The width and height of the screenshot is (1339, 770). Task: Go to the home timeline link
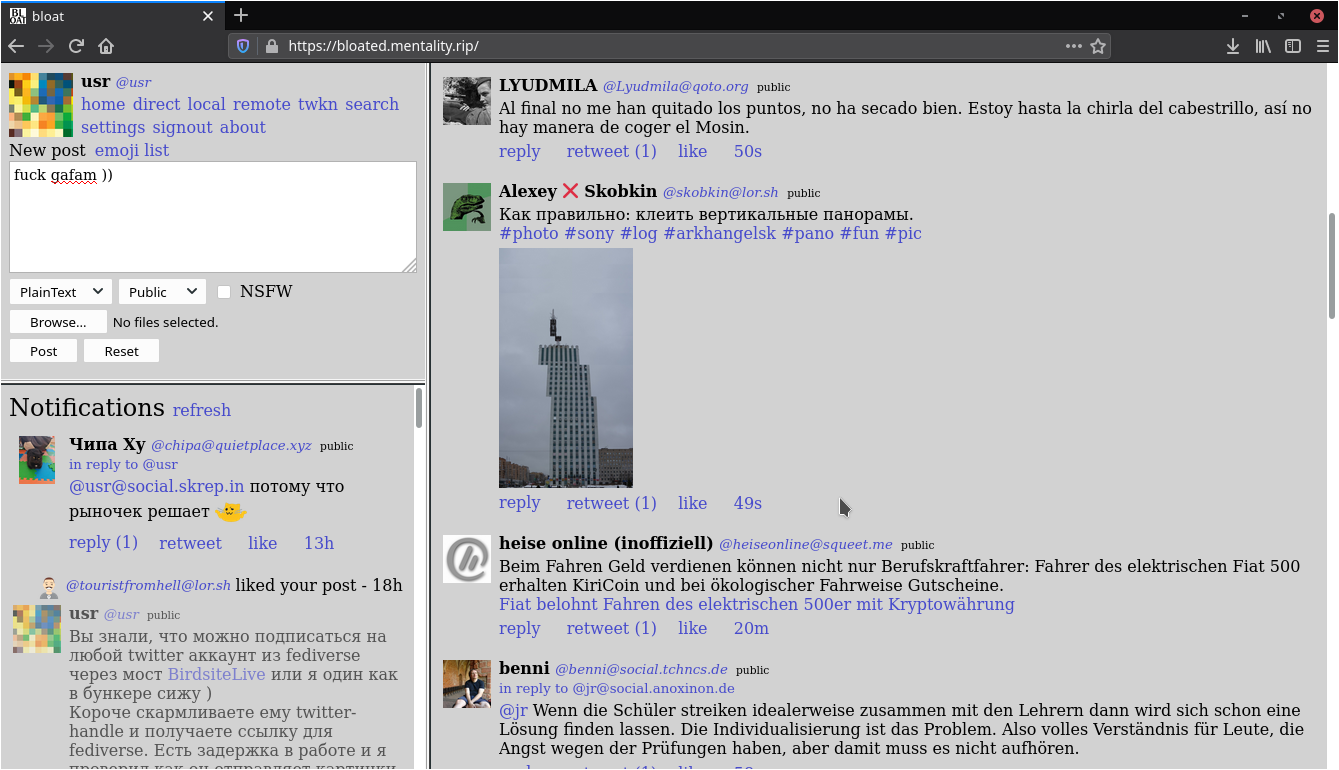coord(103,104)
